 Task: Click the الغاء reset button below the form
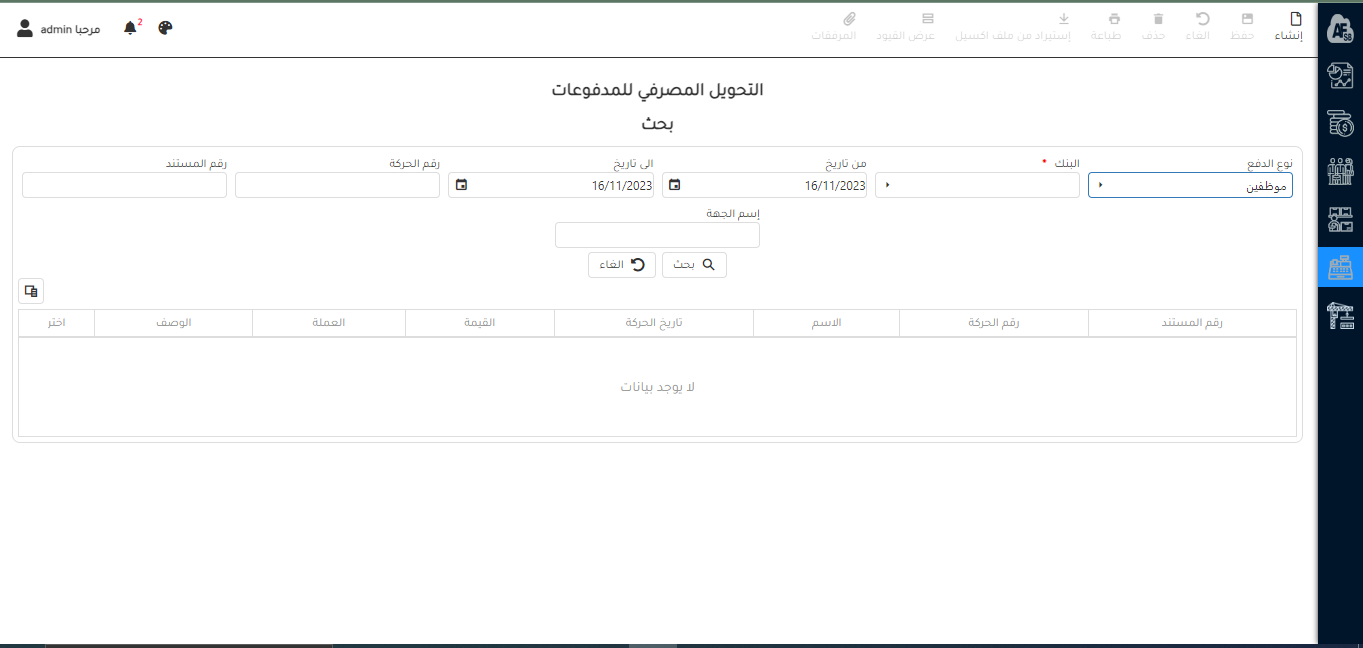click(621, 265)
